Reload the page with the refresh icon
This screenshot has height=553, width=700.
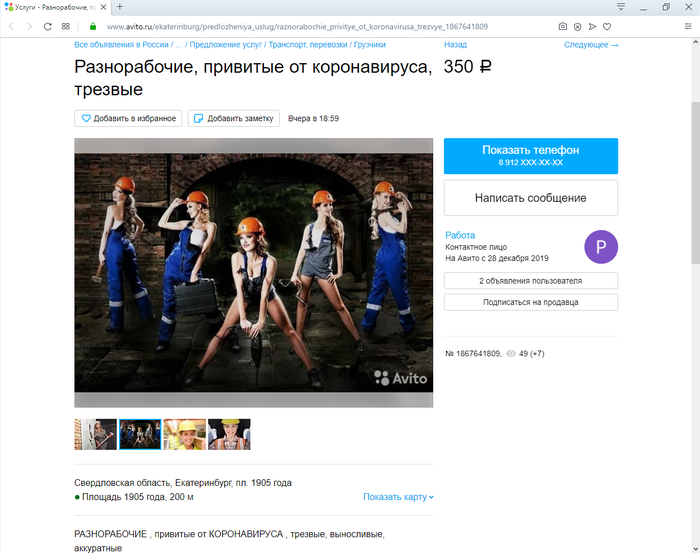[47, 26]
